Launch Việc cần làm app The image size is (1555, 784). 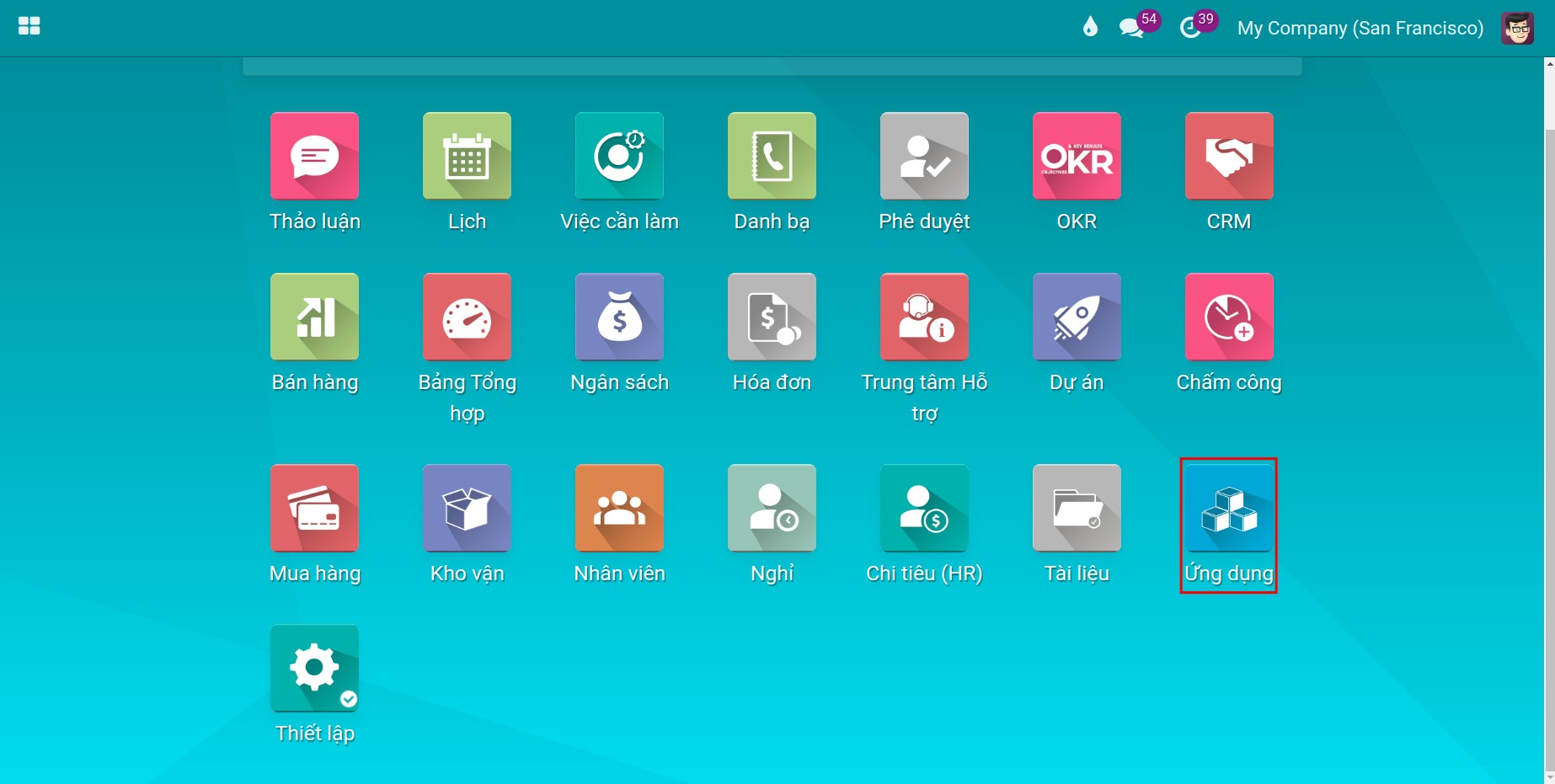619,157
